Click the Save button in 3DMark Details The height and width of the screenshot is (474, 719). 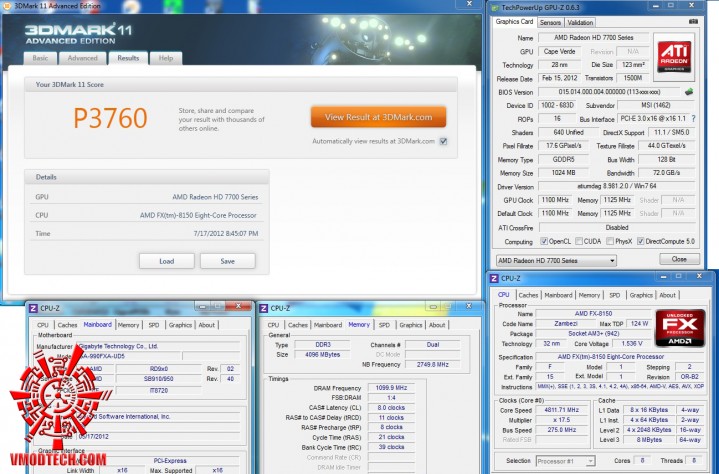[227, 261]
